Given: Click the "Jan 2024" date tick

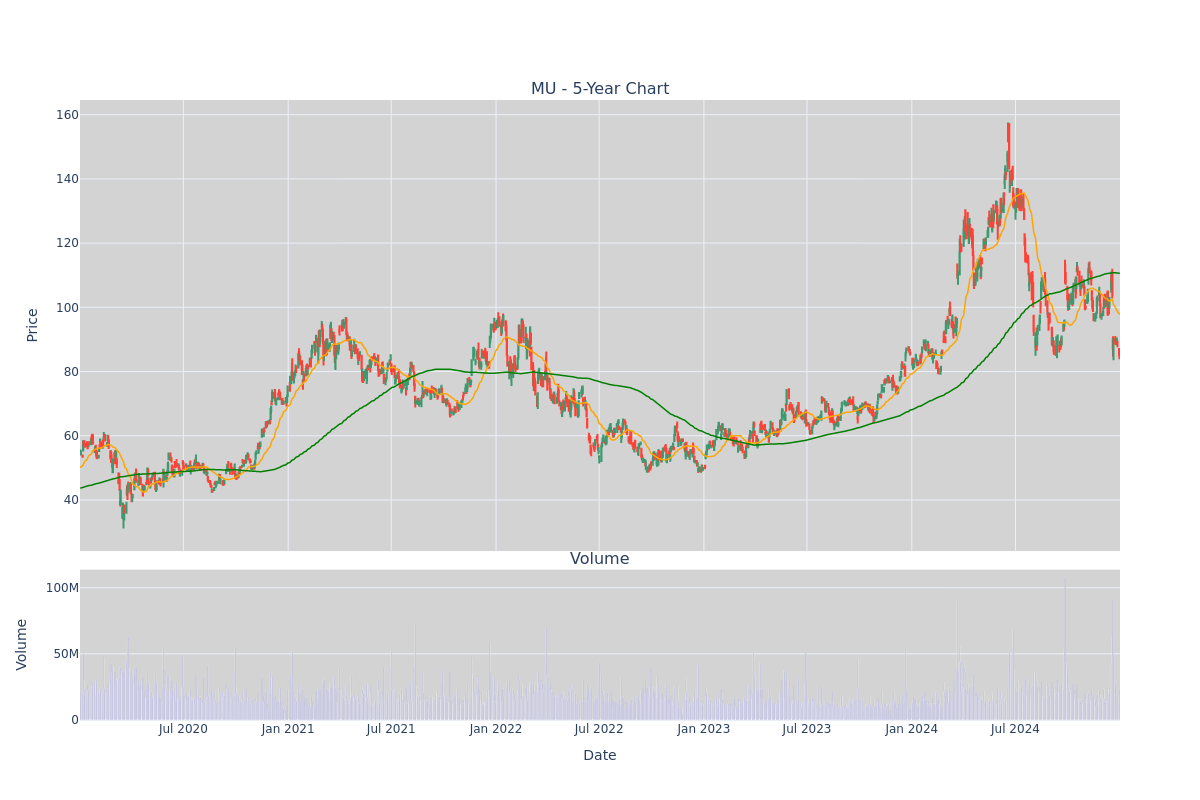Looking at the screenshot, I should pos(912,729).
